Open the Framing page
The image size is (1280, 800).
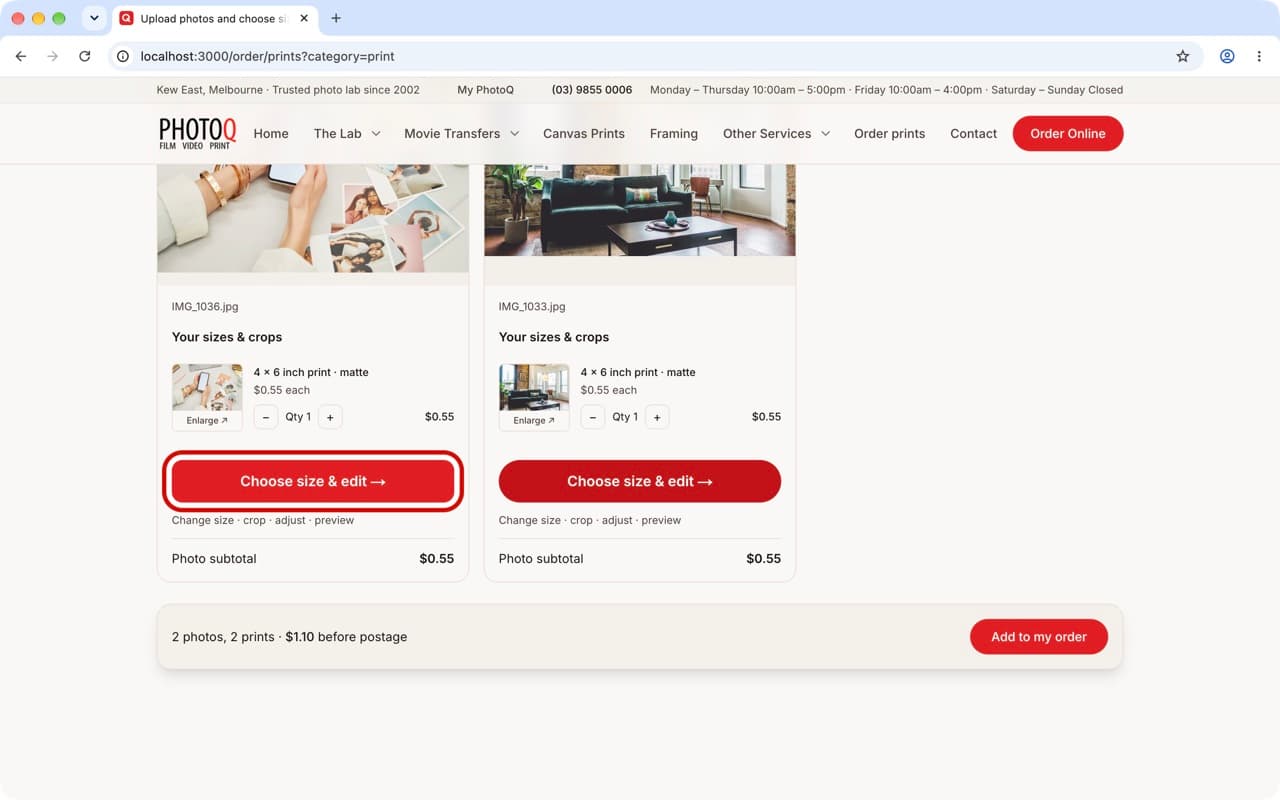point(674,133)
